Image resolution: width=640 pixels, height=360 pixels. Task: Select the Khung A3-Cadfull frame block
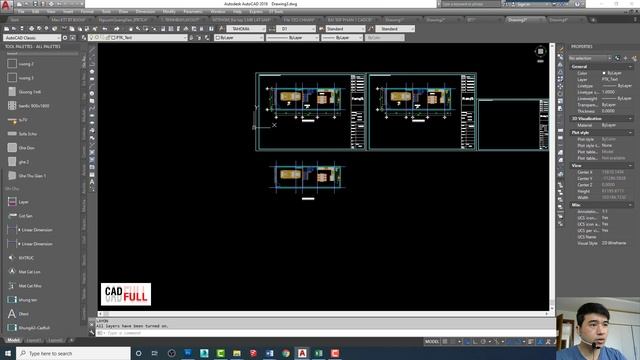coord(29,327)
